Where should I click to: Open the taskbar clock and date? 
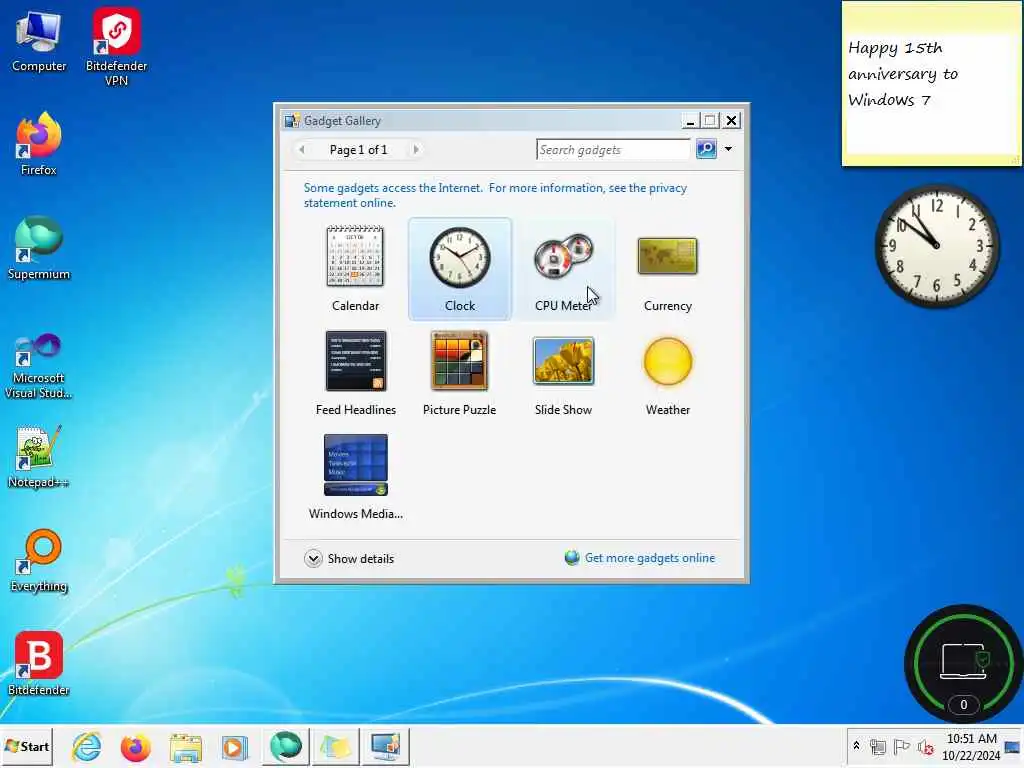tap(971, 746)
